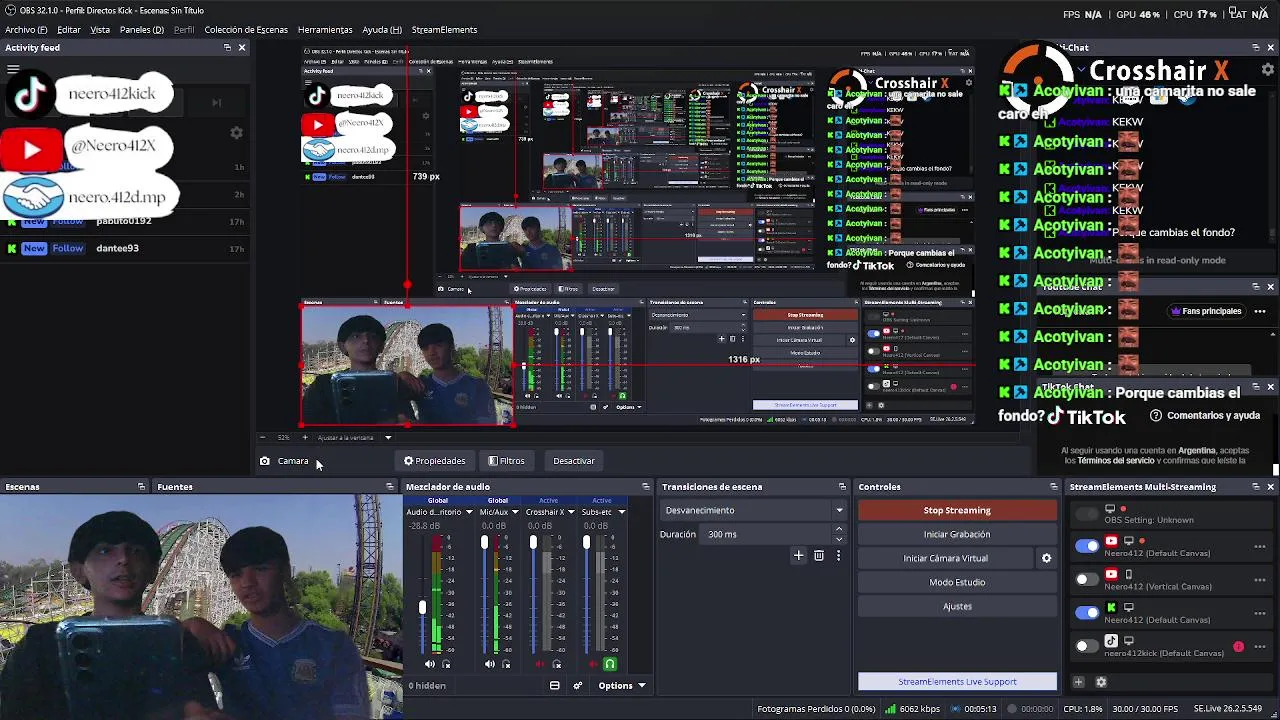
Task: Open options for Kick Neero412 Default Canvas
Action: click(1259, 613)
